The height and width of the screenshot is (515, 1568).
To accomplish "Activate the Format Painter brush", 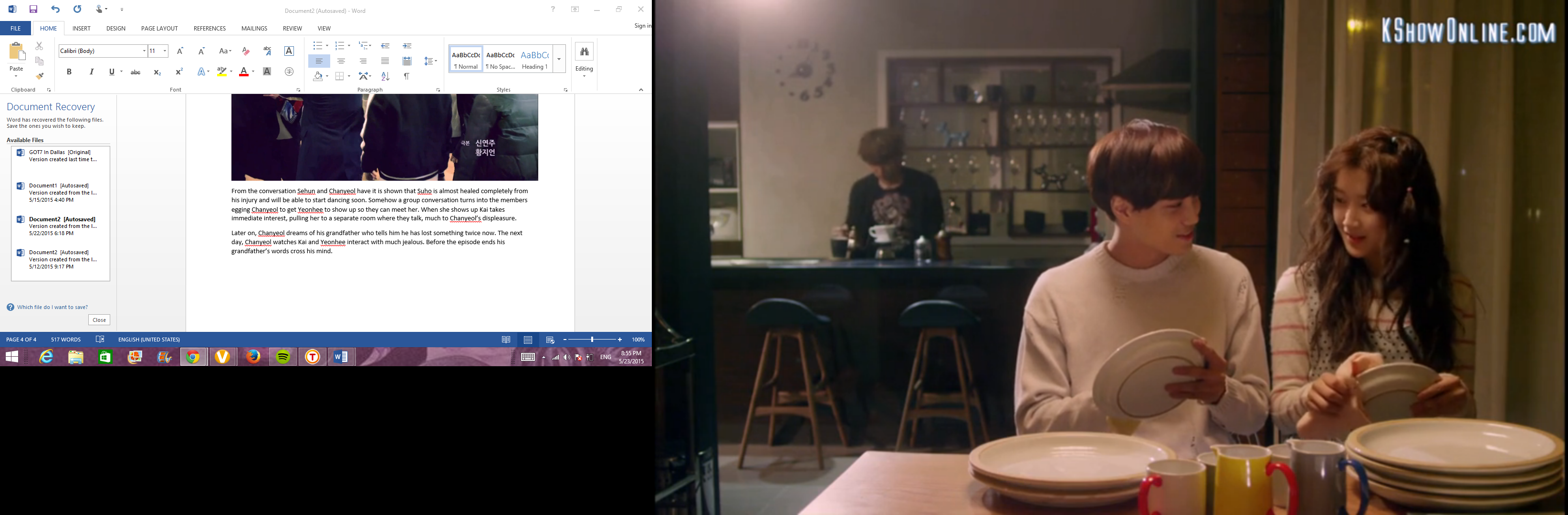I will 39,76.
